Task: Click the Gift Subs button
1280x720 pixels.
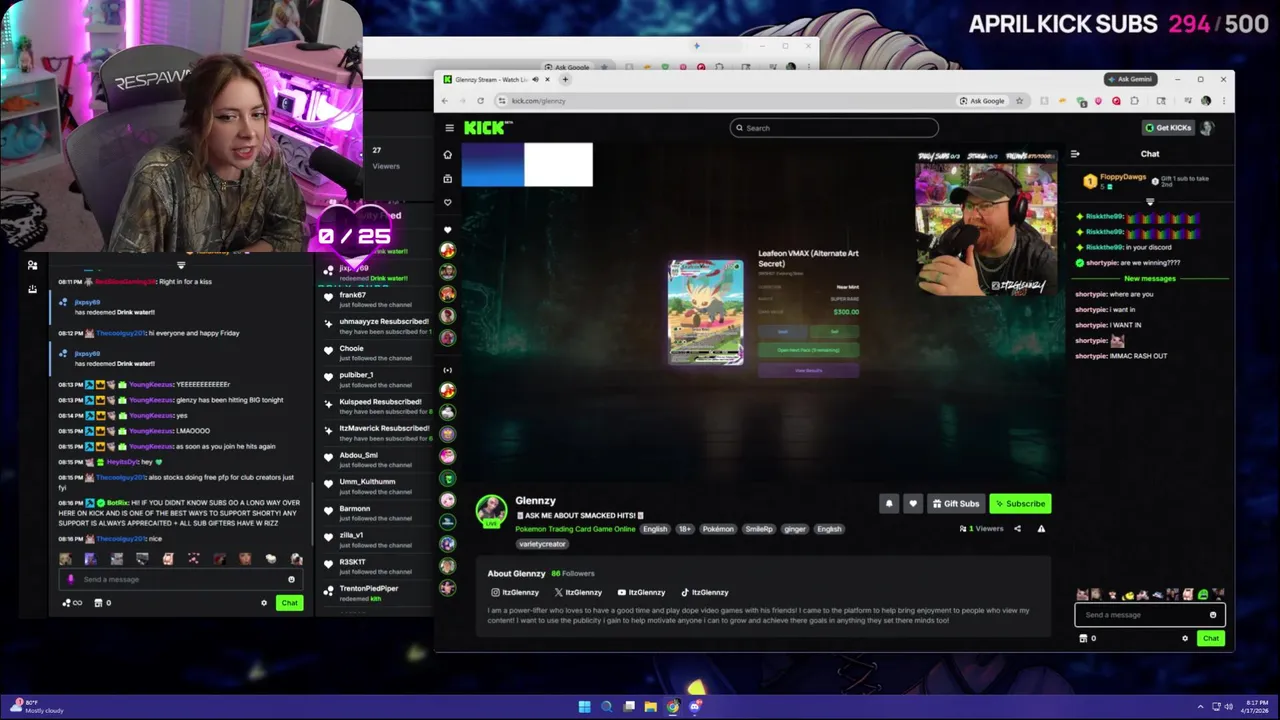Action: click(955, 504)
